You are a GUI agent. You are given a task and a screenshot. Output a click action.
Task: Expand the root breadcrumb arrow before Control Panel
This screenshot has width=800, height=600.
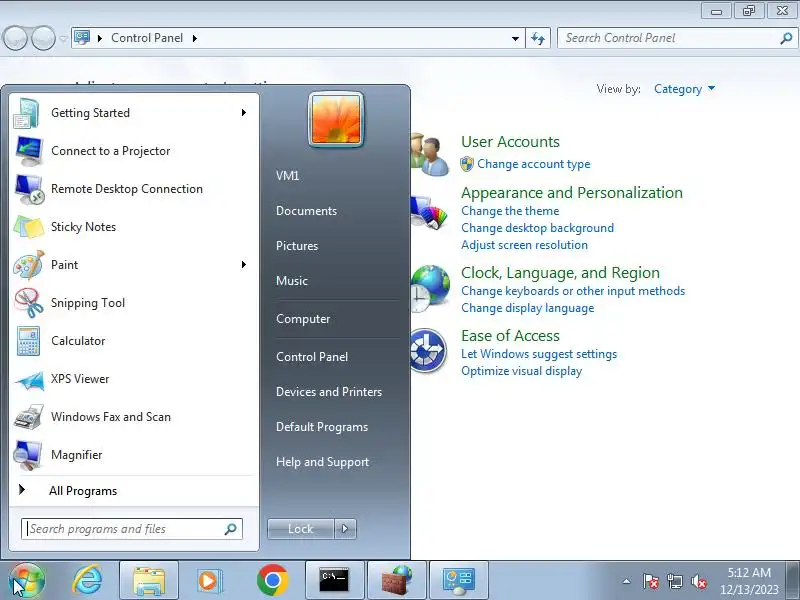99,38
